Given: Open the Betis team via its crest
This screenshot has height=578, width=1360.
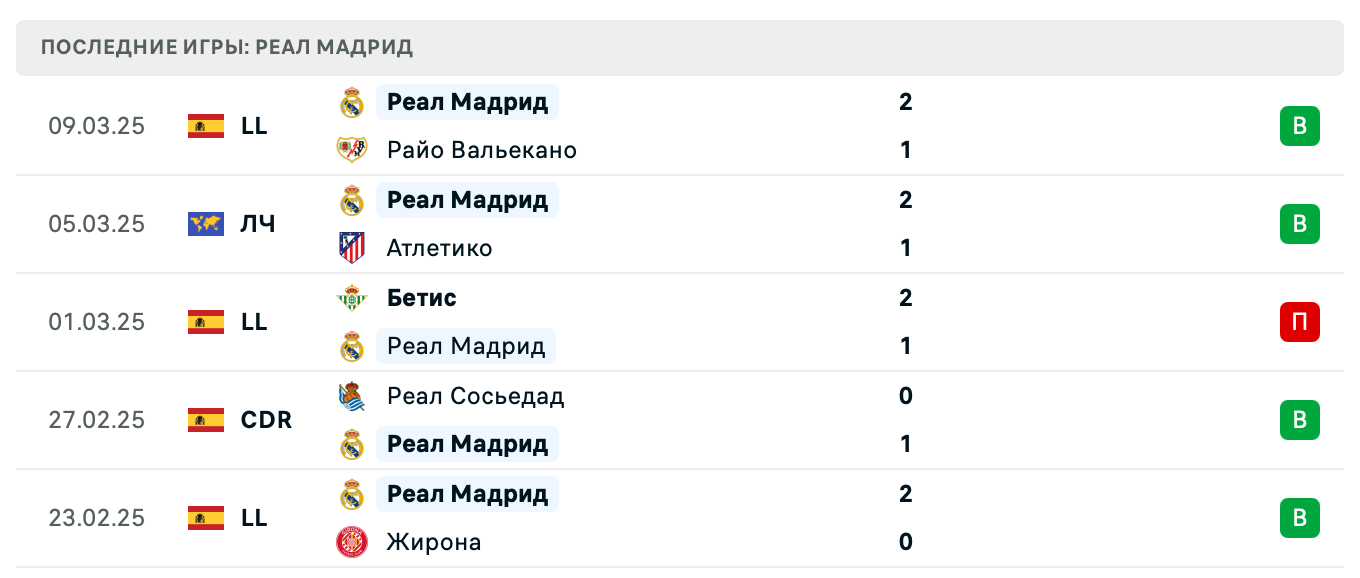Looking at the screenshot, I should click(352, 298).
